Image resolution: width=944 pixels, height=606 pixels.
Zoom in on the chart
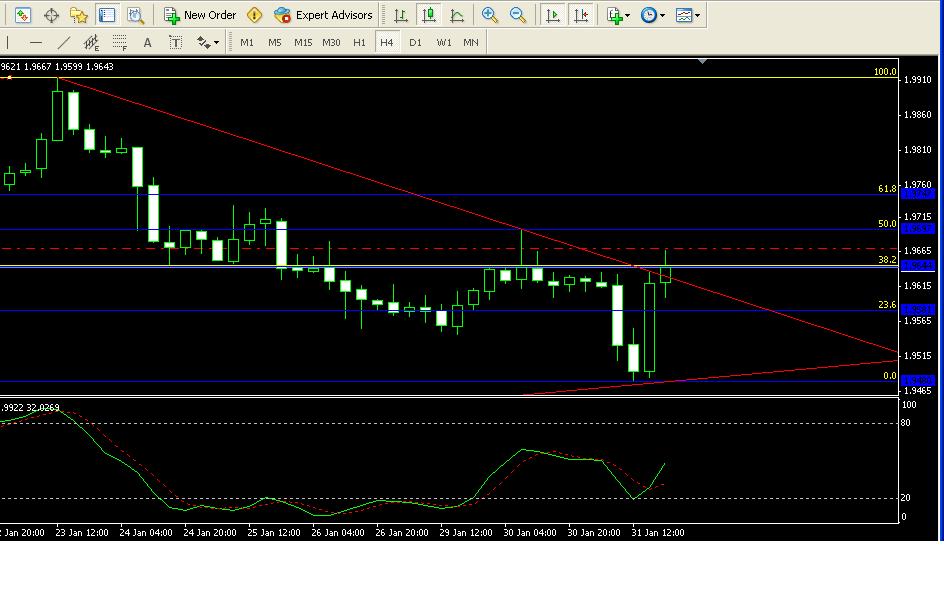(490, 15)
